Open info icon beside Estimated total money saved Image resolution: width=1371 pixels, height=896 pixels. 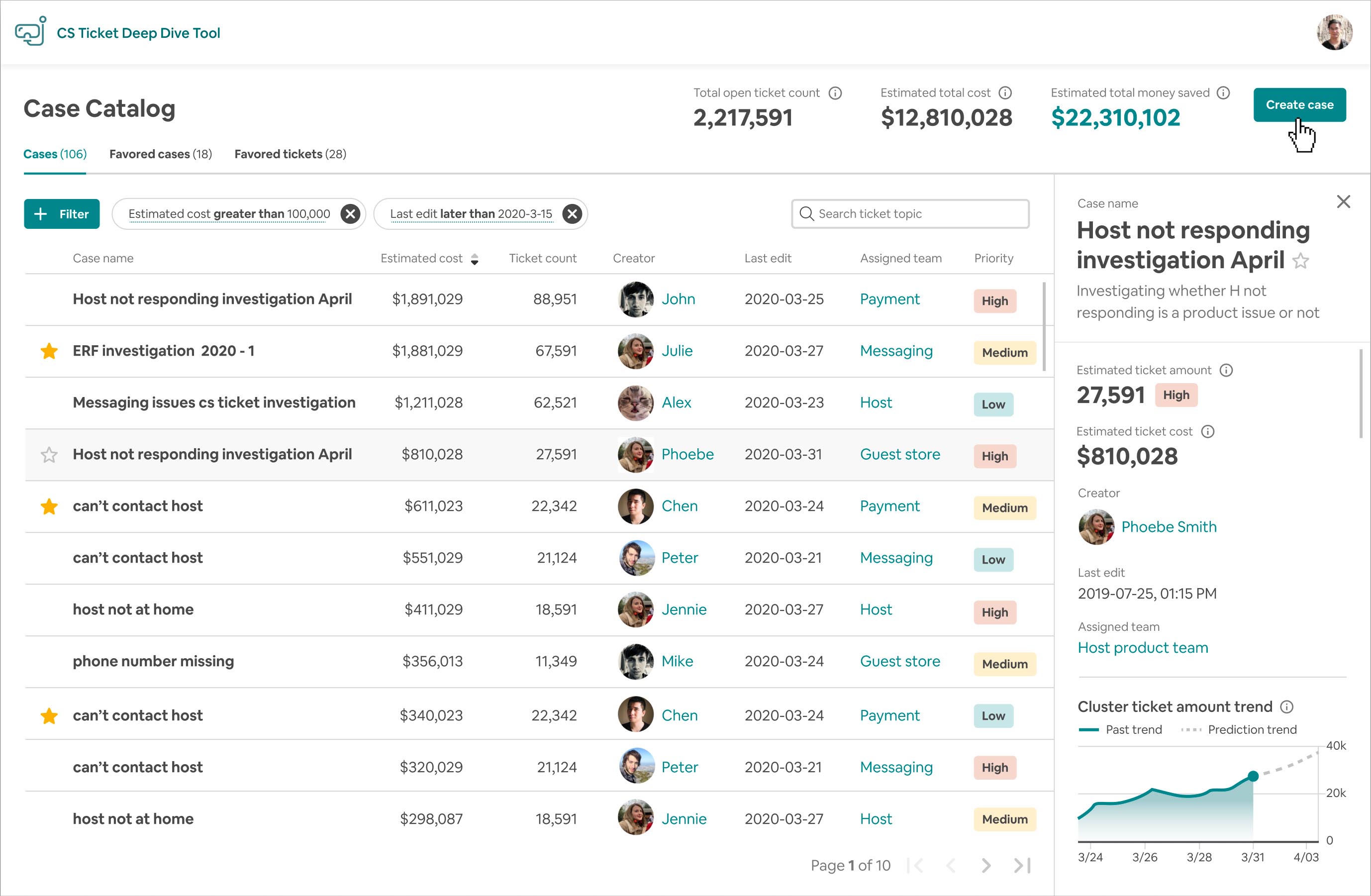(1223, 93)
